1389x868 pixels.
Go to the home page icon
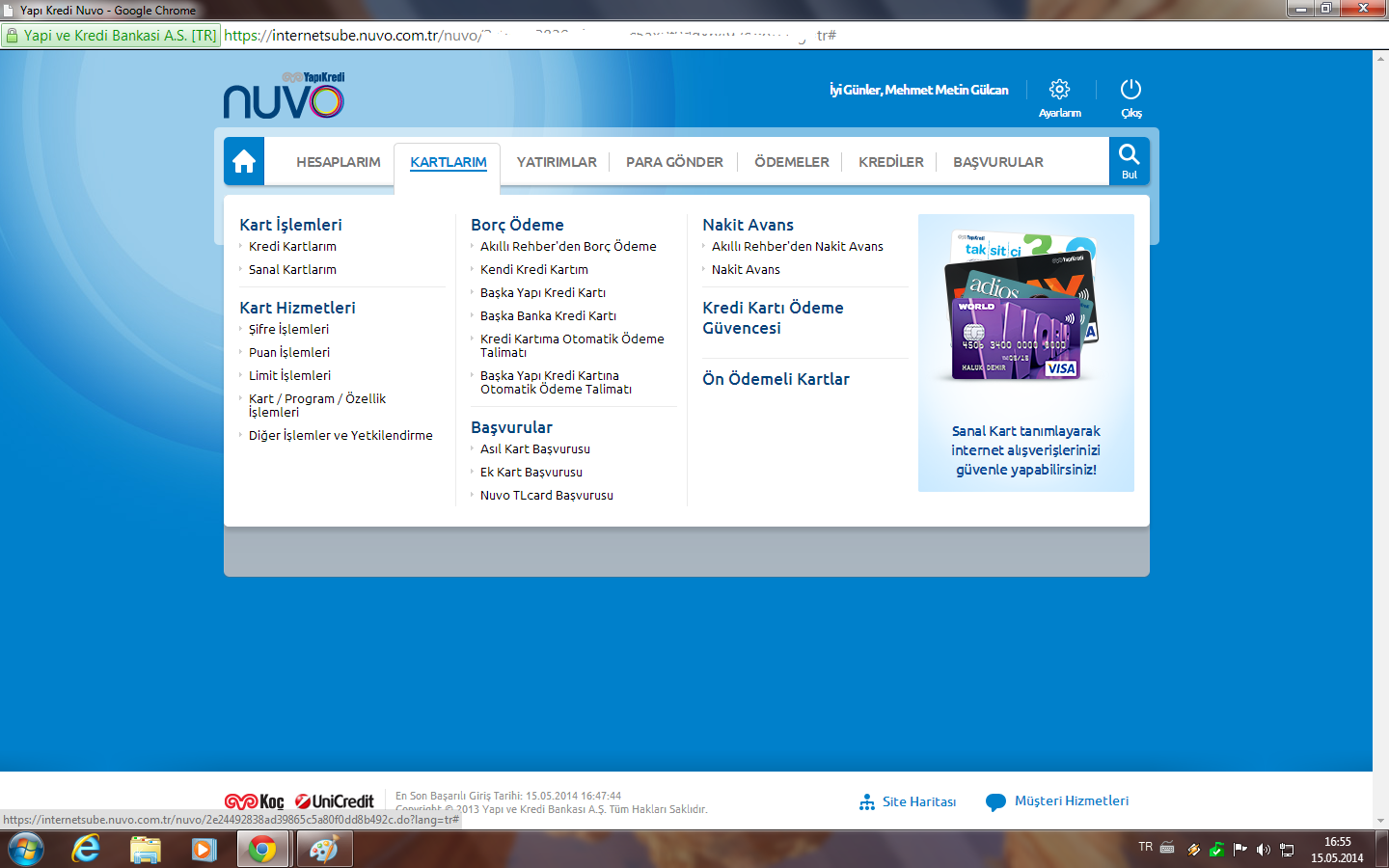tap(244, 161)
